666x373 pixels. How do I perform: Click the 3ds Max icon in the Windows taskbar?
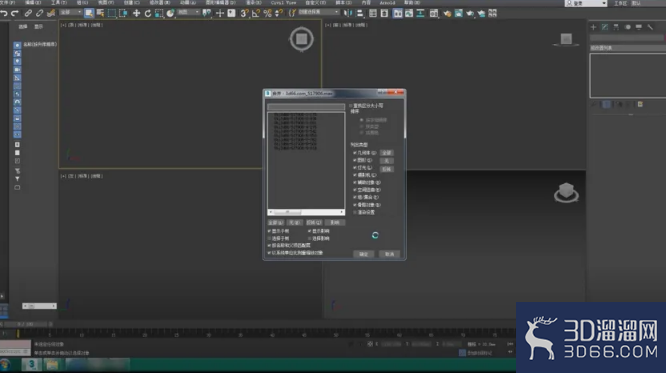31,365
